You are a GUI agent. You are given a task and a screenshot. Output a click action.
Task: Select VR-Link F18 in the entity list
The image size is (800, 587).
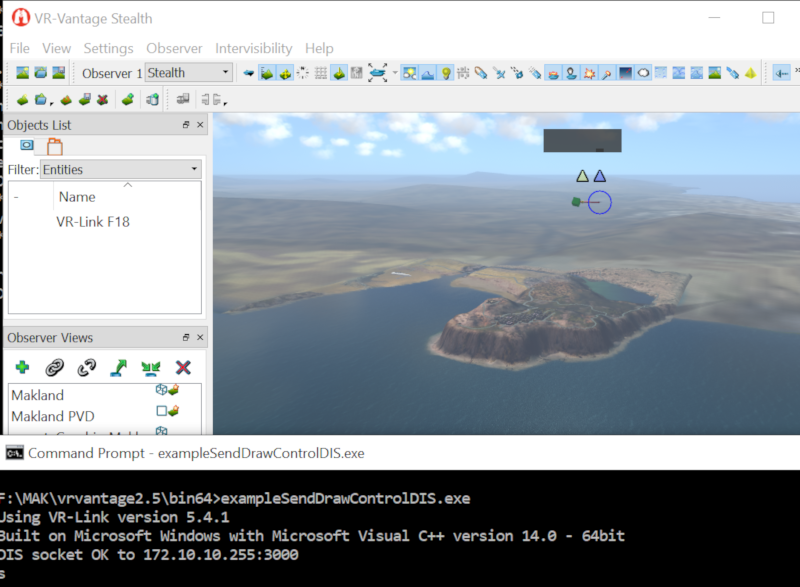[x=93, y=222]
